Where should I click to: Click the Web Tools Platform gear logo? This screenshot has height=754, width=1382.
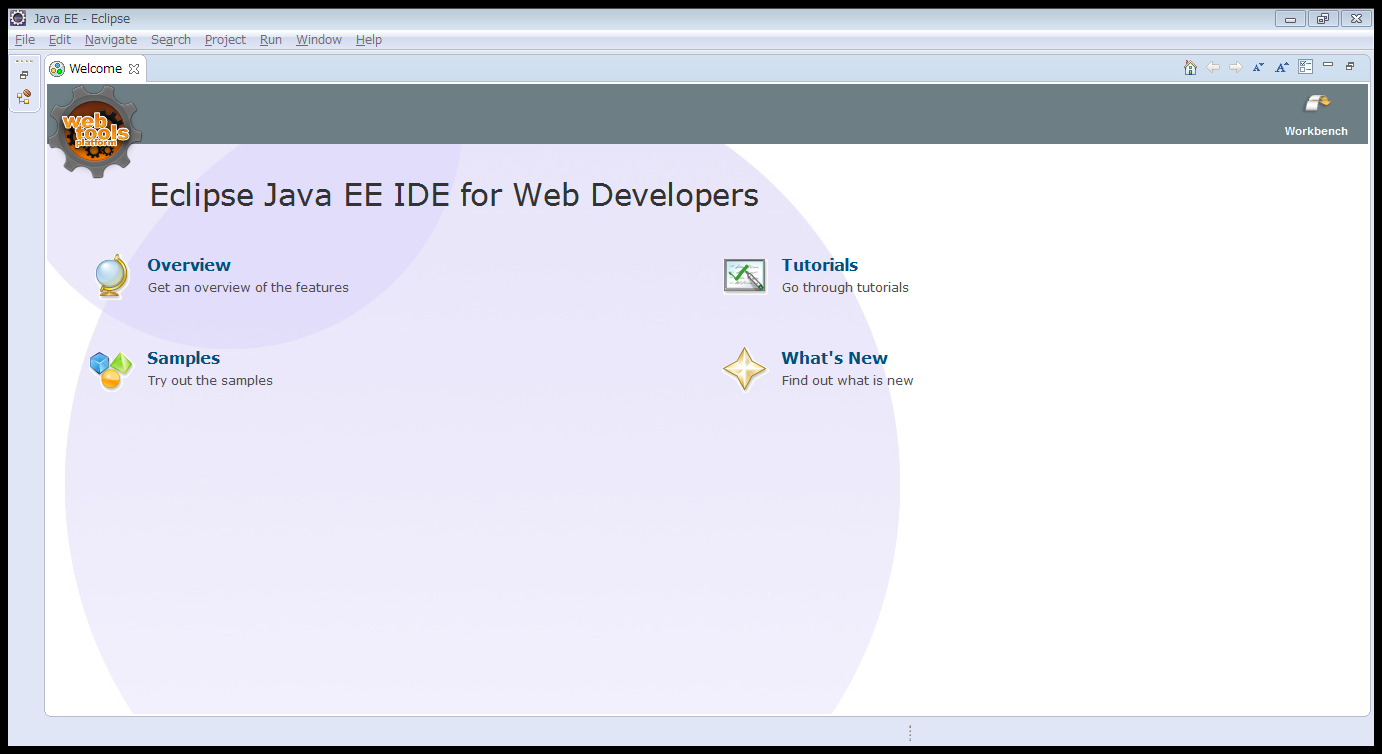click(x=95, y=131)
